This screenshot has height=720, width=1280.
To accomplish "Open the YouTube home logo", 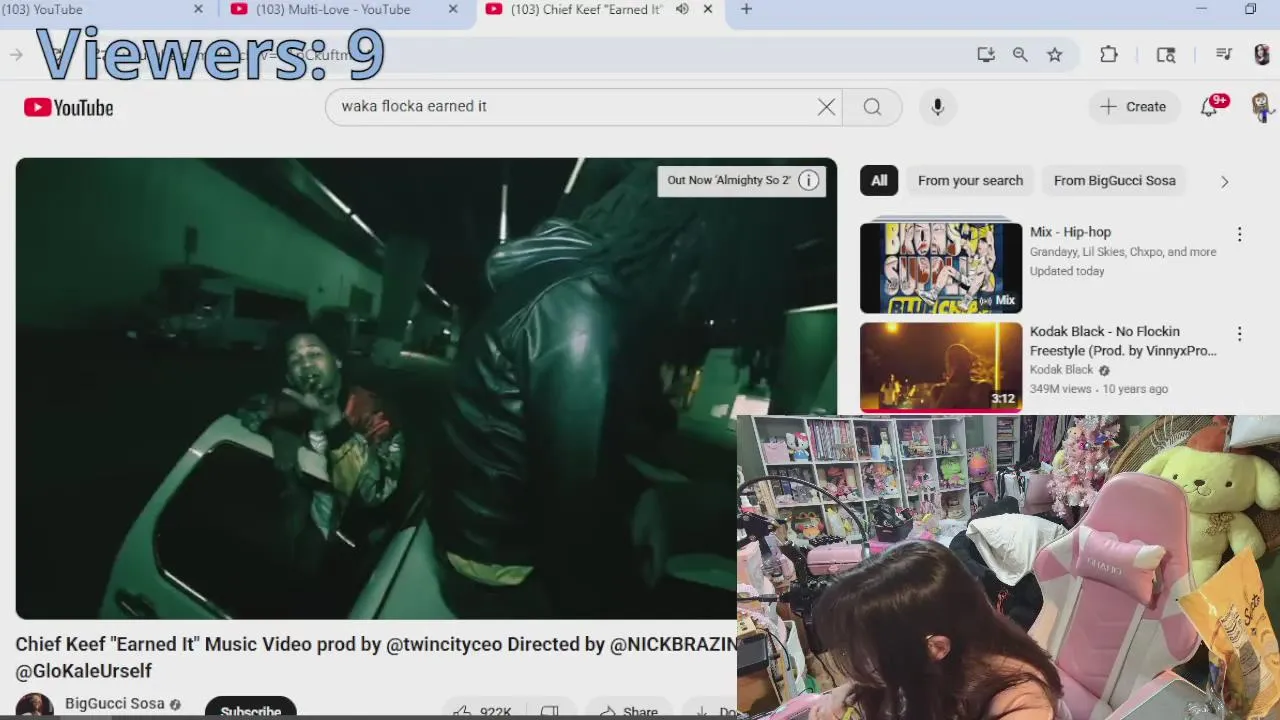I will coord(69,107).
